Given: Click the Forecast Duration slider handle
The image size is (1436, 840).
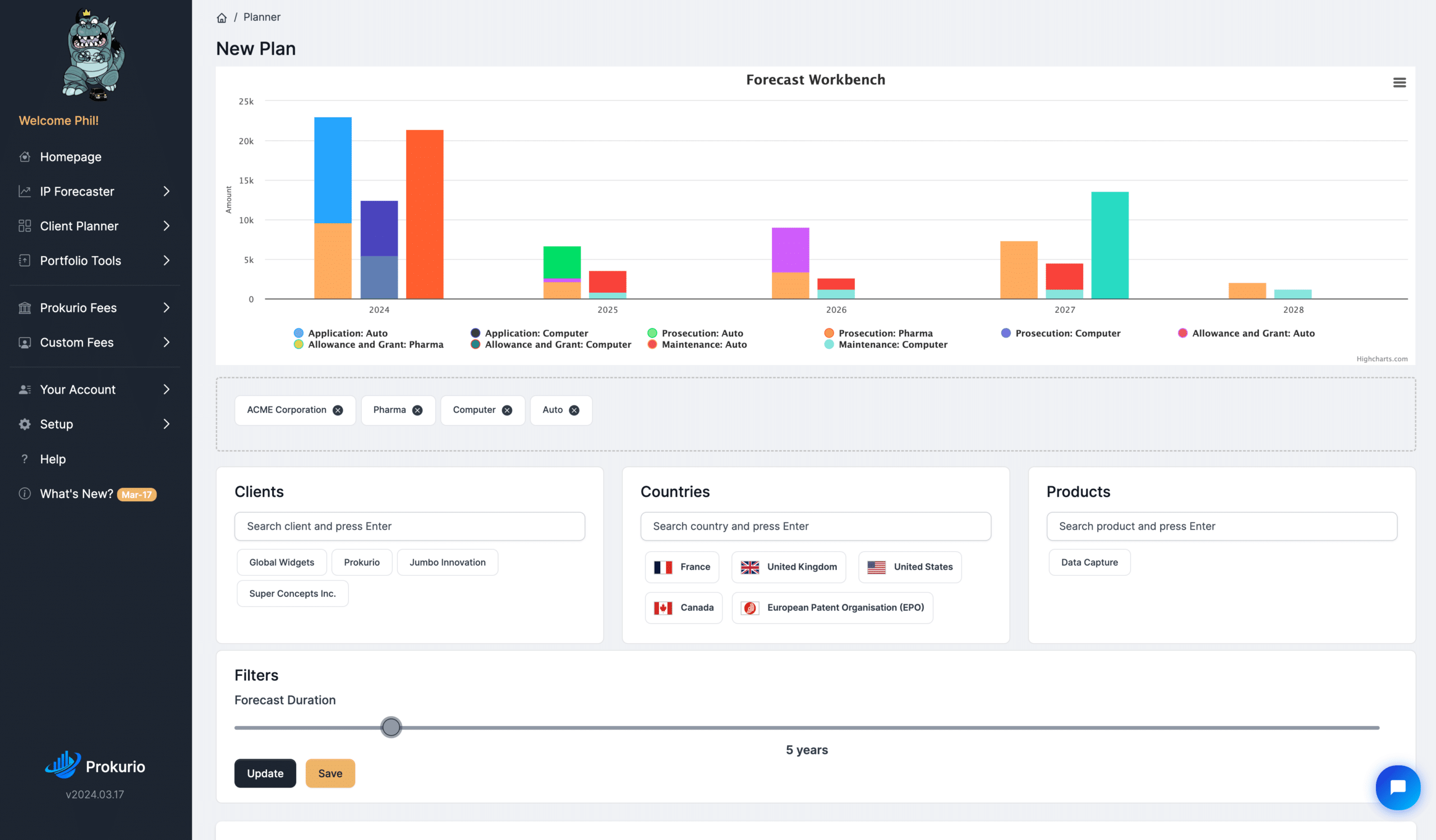Looking at the screenshot, I should [x=391, y=727].
